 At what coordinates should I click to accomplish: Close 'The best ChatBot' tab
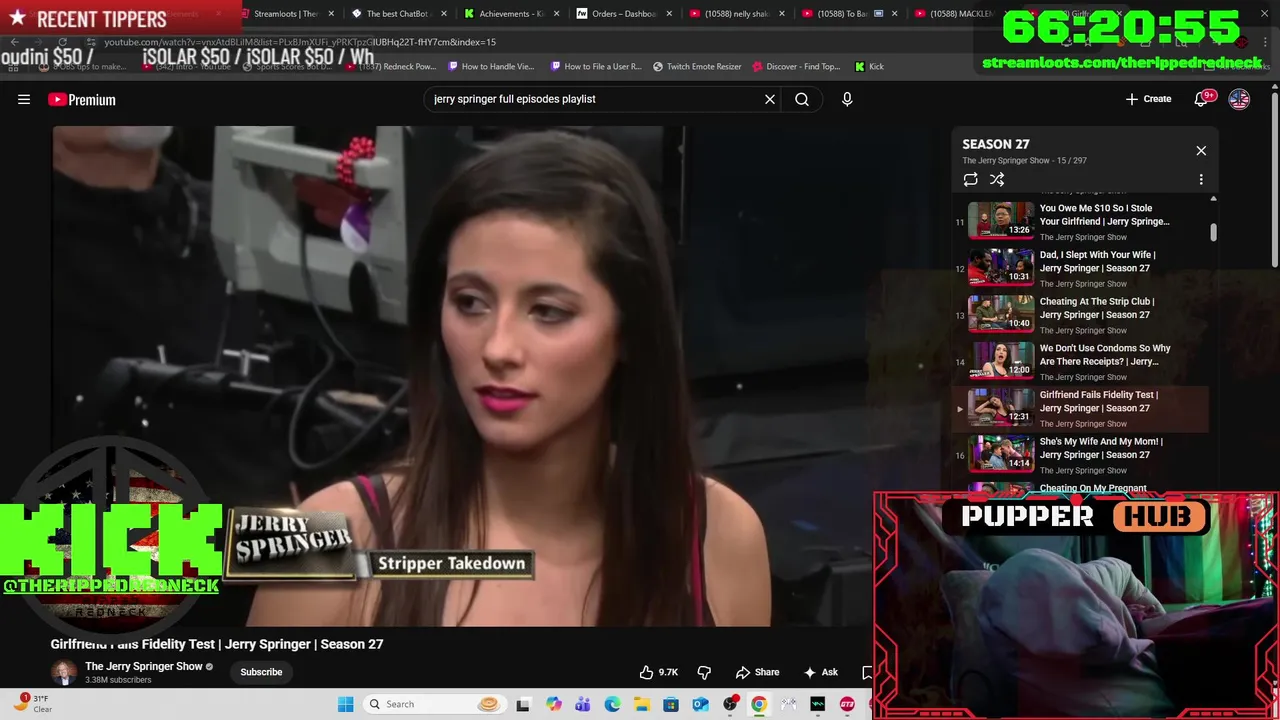(445, 14)
